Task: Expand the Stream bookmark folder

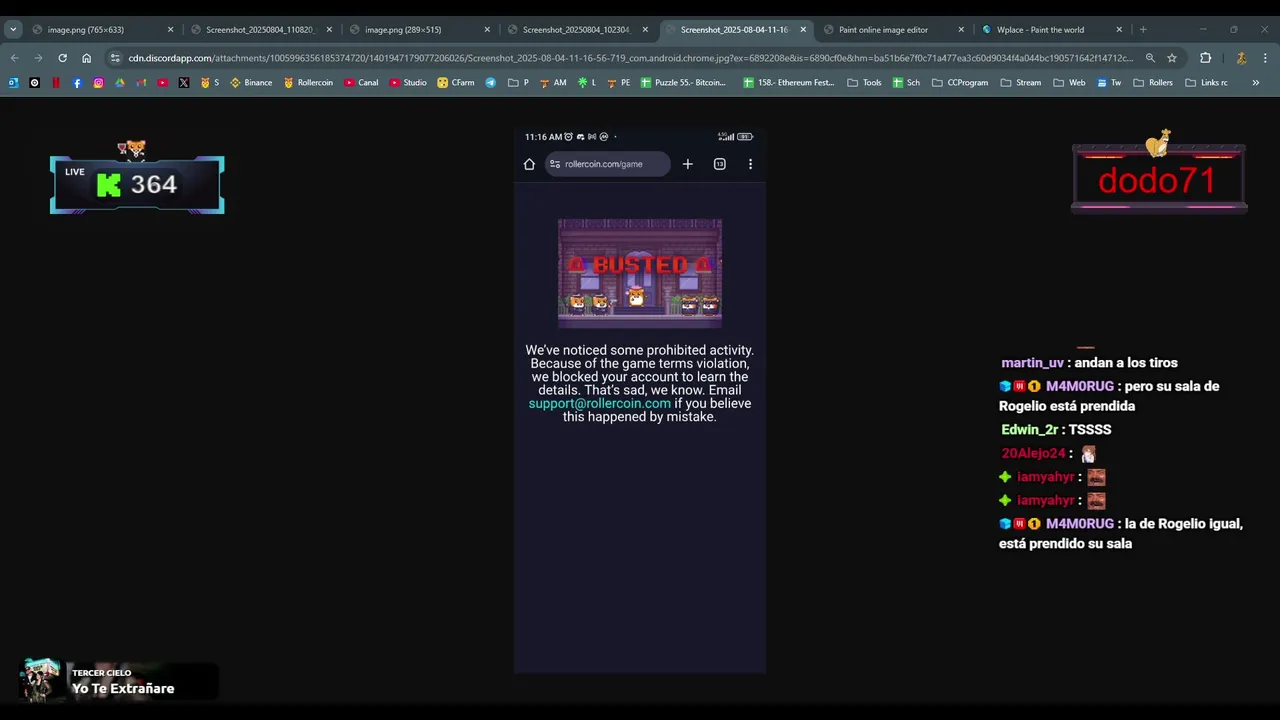Action: click(1021, 83)
